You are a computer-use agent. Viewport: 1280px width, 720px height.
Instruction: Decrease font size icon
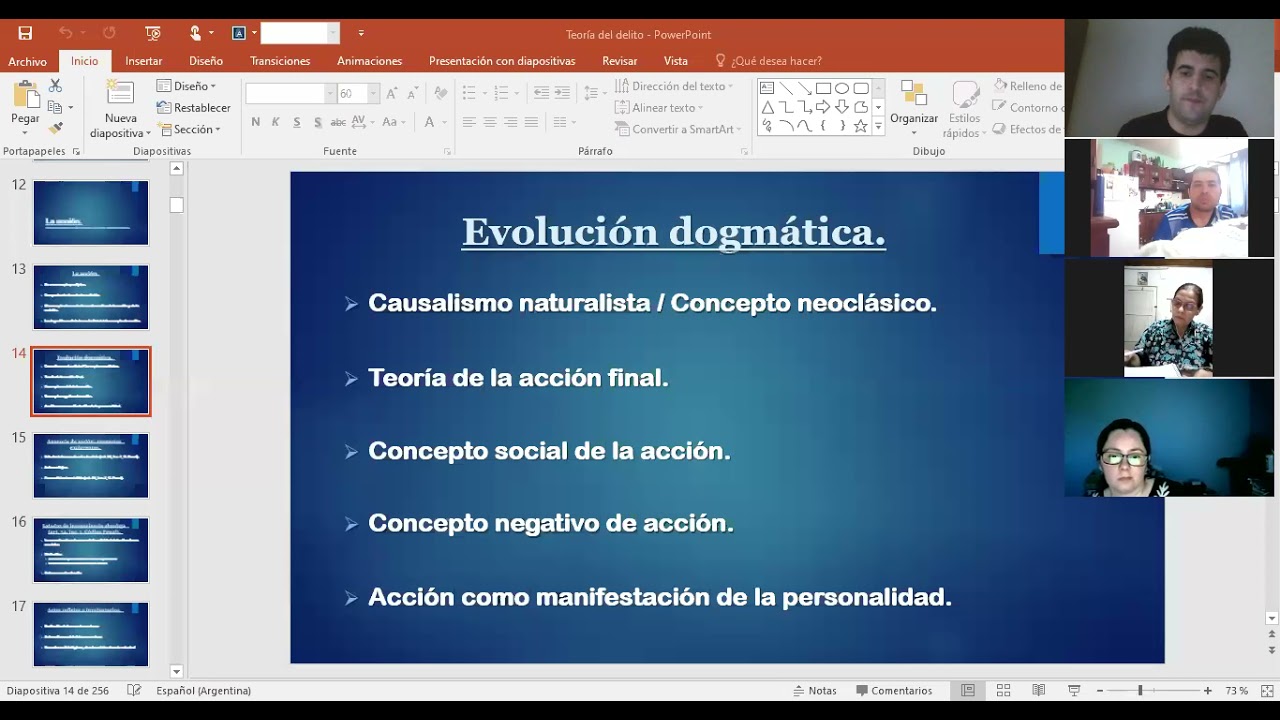(x=413, y=93)
